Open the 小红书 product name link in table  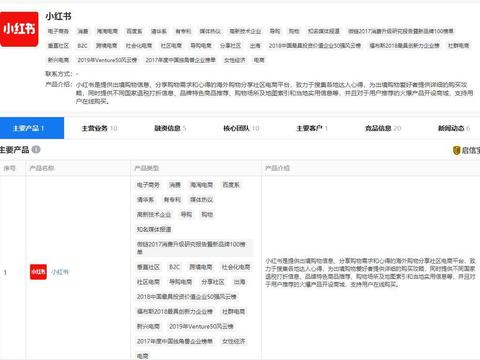point(60,272)
